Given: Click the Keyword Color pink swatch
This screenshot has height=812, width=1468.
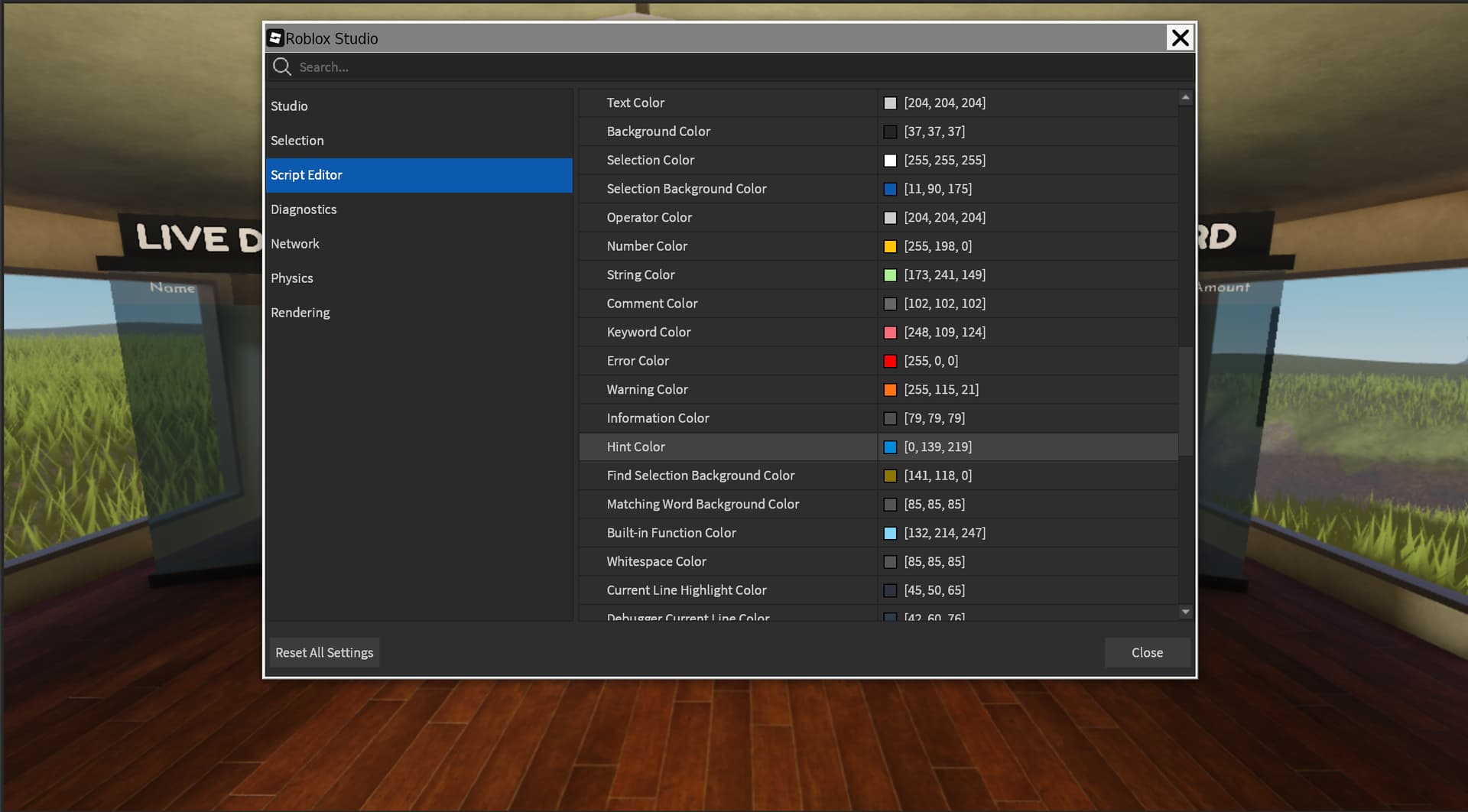Looking at the screenshot, I should pos(890,333).
